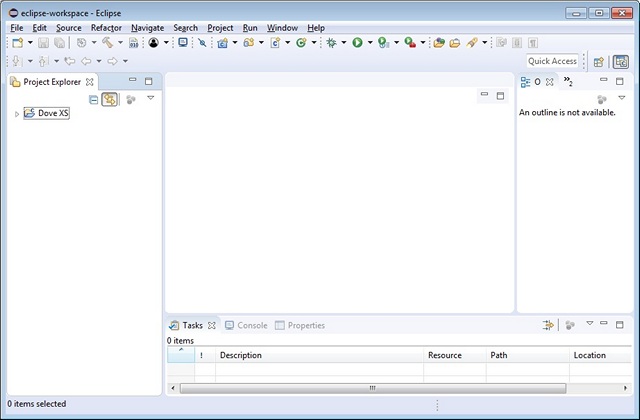Sort by the Description column header
Viewport: 640px width, 420px height.
[x=319, y=355]
